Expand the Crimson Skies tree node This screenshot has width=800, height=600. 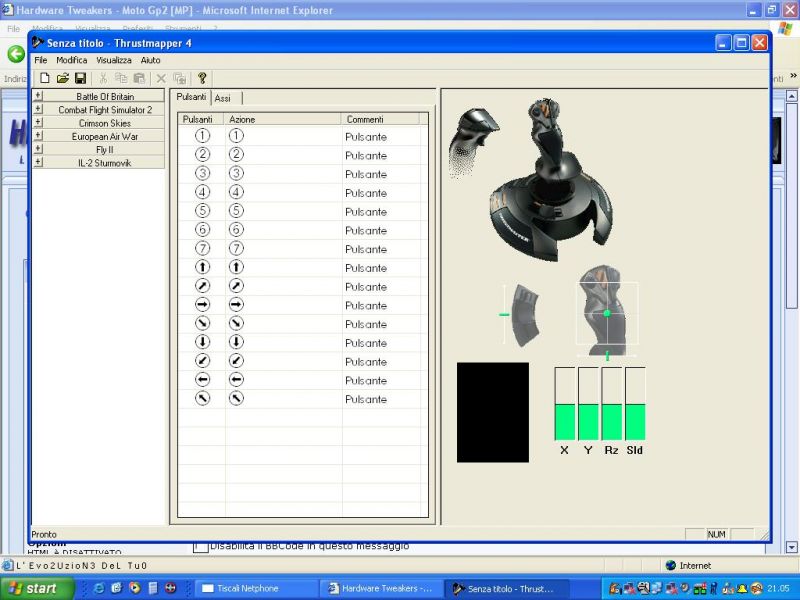(38, 122)
